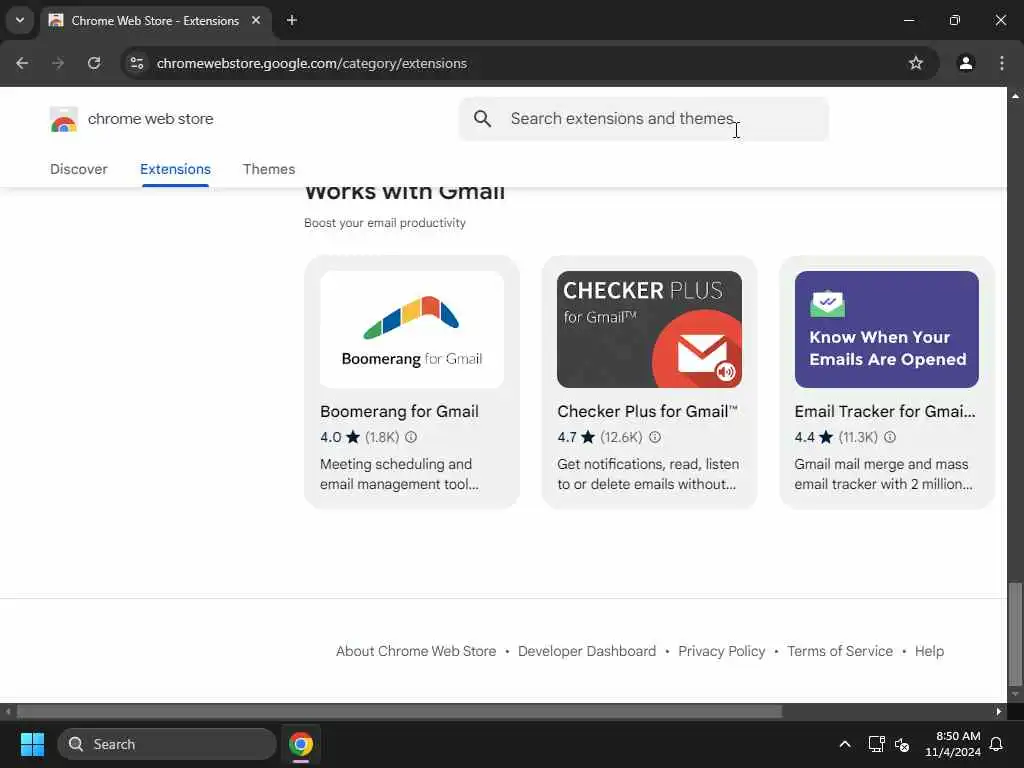The height and width of the screenshot is (768, 1024).
Task: Click the Boomerang for Gmail title
Action: point(399,411)
